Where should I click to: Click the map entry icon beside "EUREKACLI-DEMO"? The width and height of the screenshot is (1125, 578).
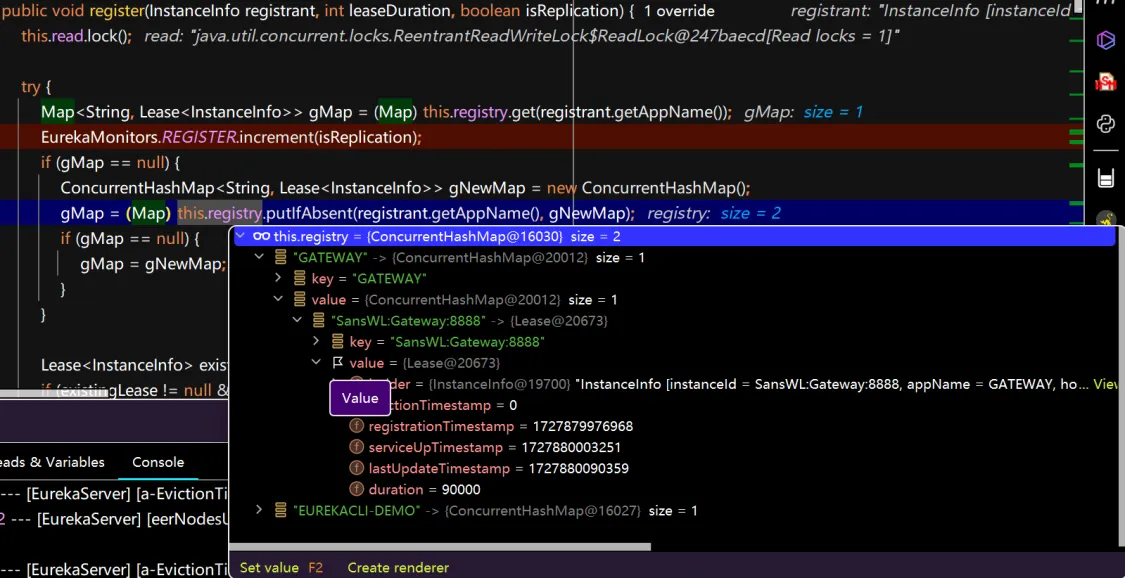281,510
